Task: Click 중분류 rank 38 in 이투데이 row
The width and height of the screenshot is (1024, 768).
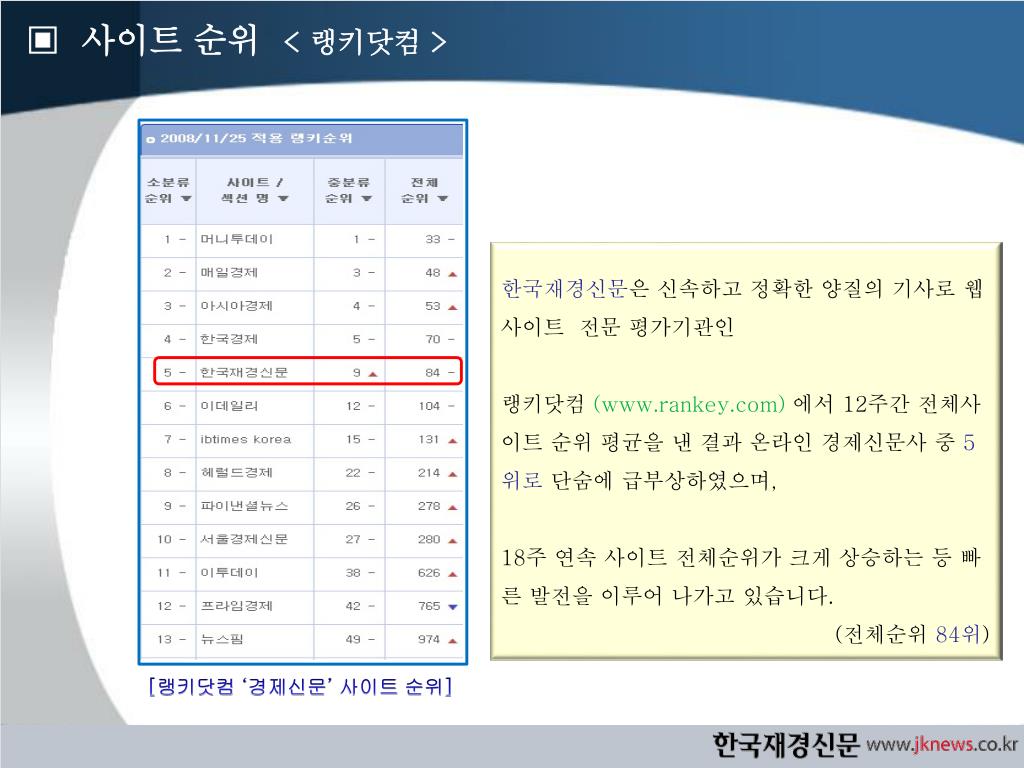Action: click(353, 572)
